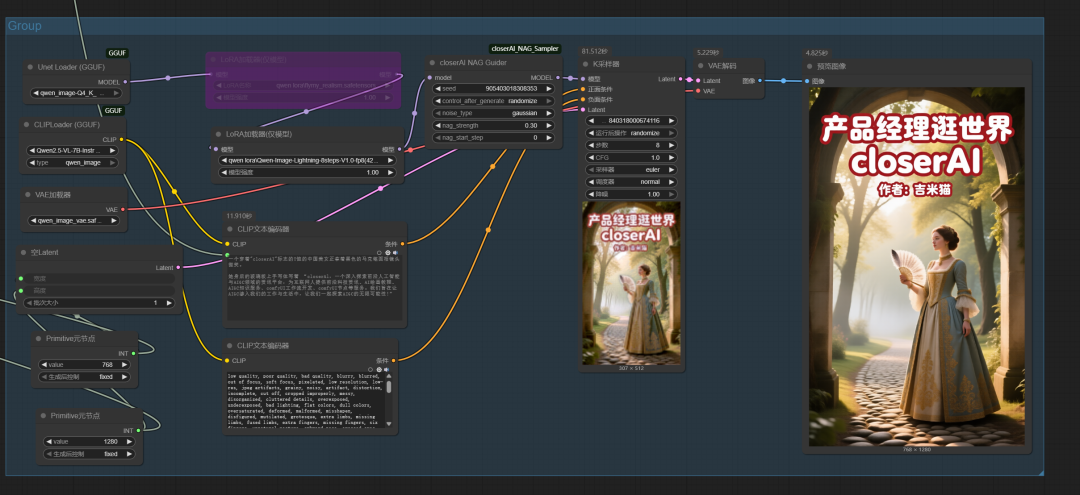The width and height of the screenshot is (1080, 495).
Task: Decrease the NAG Guider seed with left arrow
Action: coord(438,88)
